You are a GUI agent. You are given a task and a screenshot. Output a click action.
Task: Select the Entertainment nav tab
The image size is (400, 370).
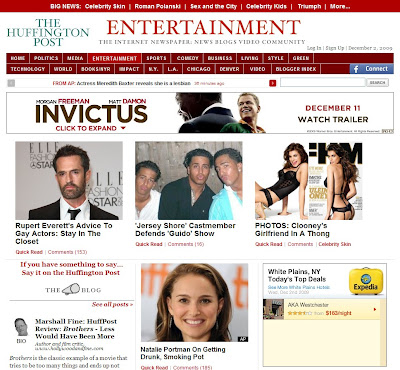pyautogui.click(x=115, y=58)
